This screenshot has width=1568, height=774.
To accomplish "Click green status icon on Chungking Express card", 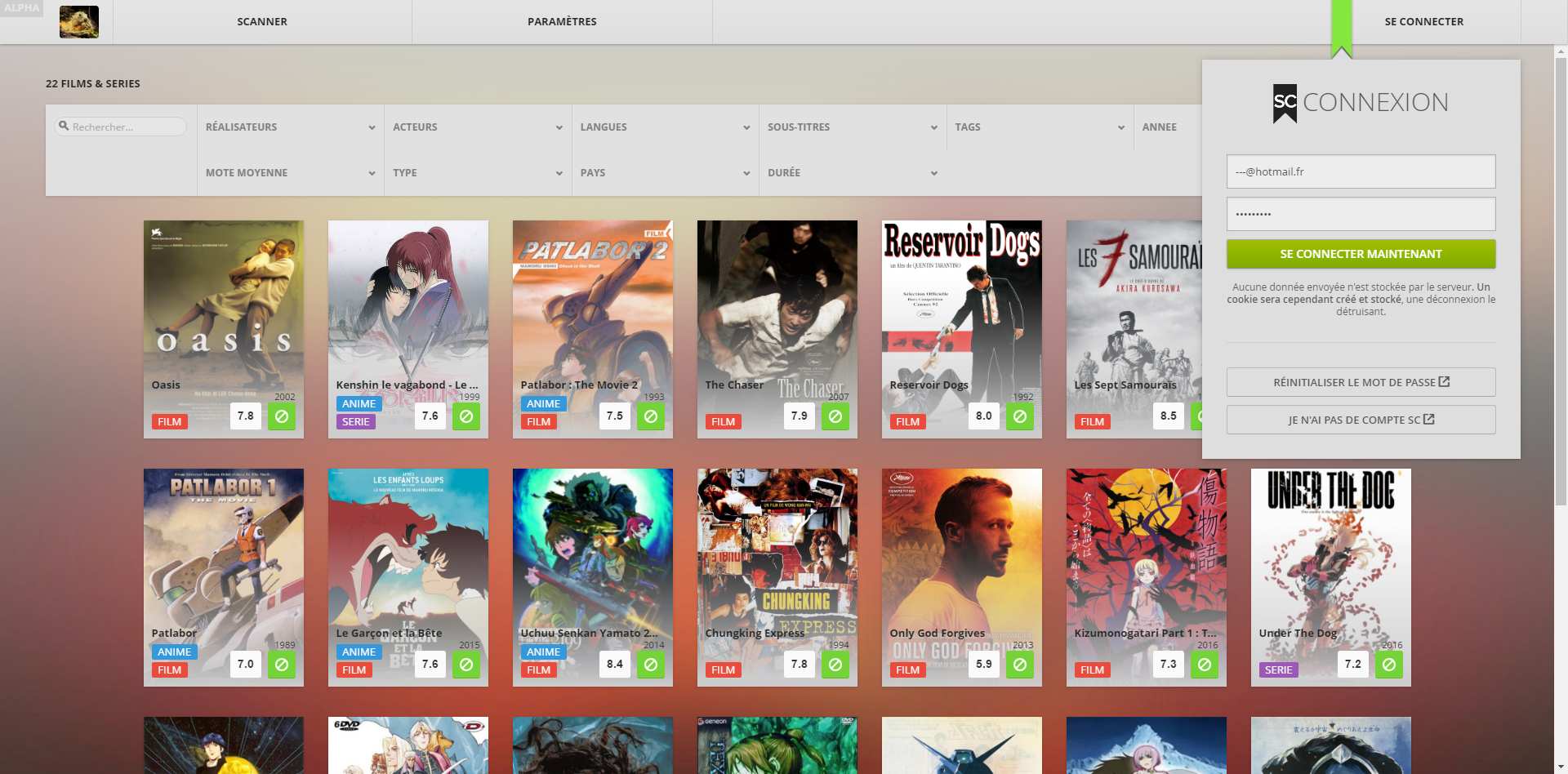I will (835, 665).
